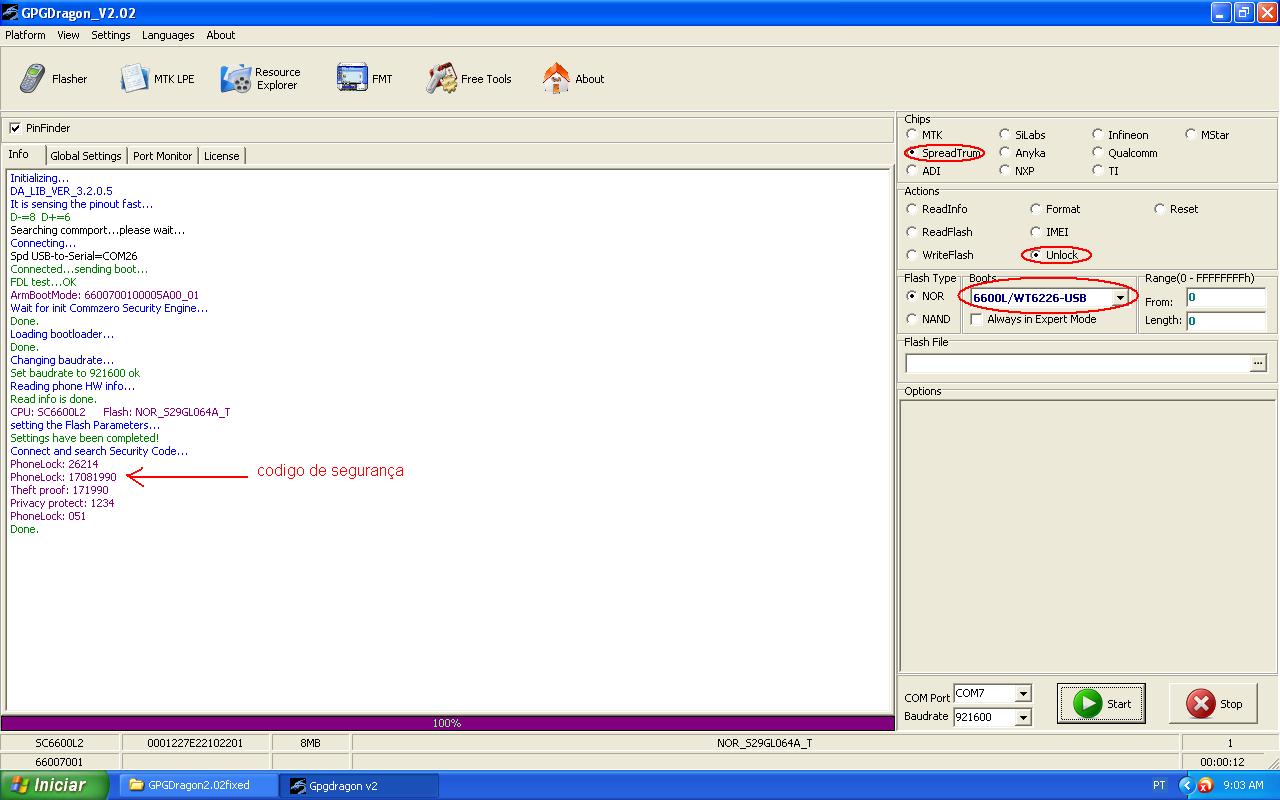Choose the TI chip radio button
The height and width of the screenshot is (800, 1280).
[x=1098, y=171]
